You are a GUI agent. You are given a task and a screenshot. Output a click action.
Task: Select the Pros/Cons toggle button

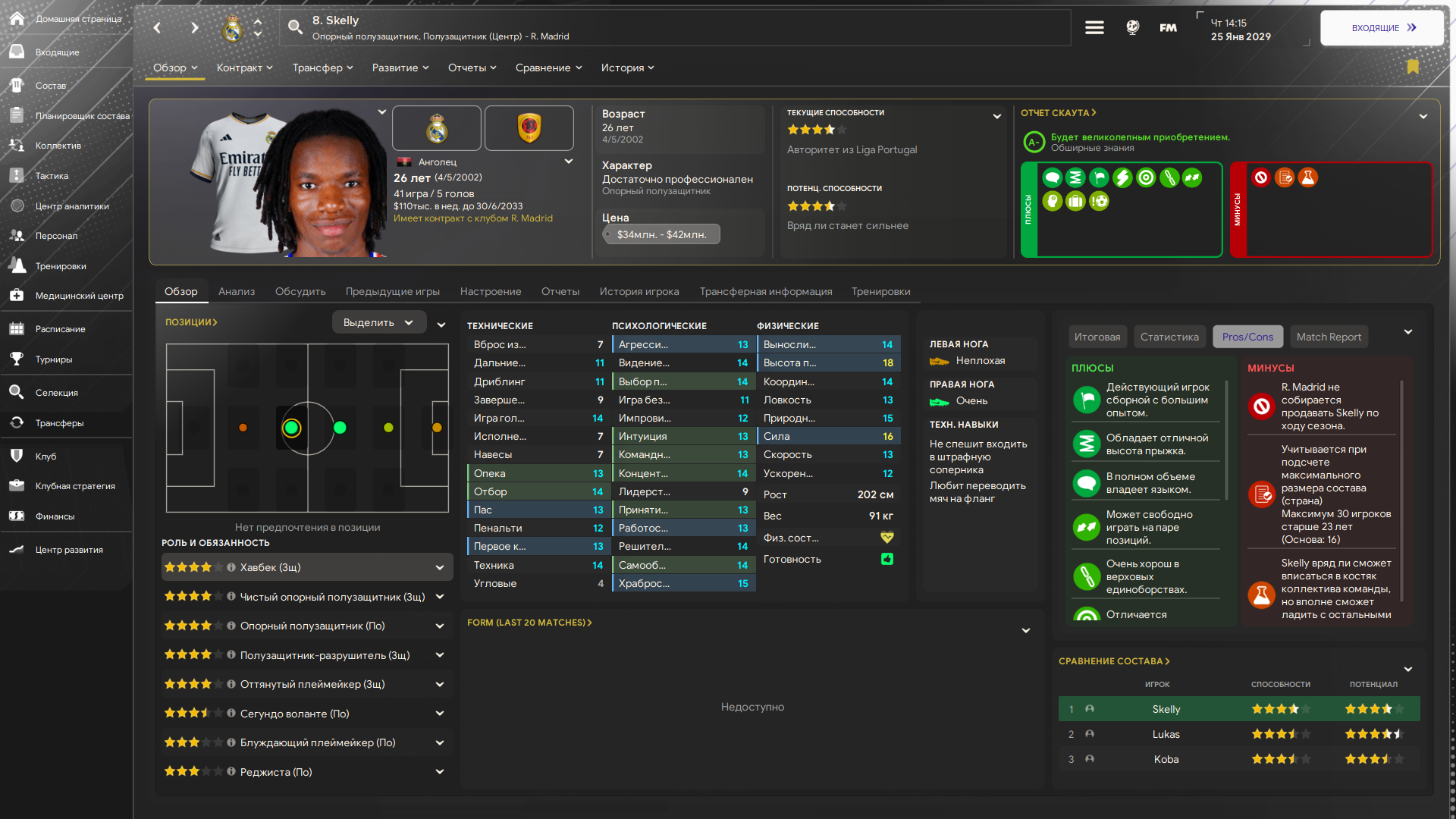(1247, 337)
